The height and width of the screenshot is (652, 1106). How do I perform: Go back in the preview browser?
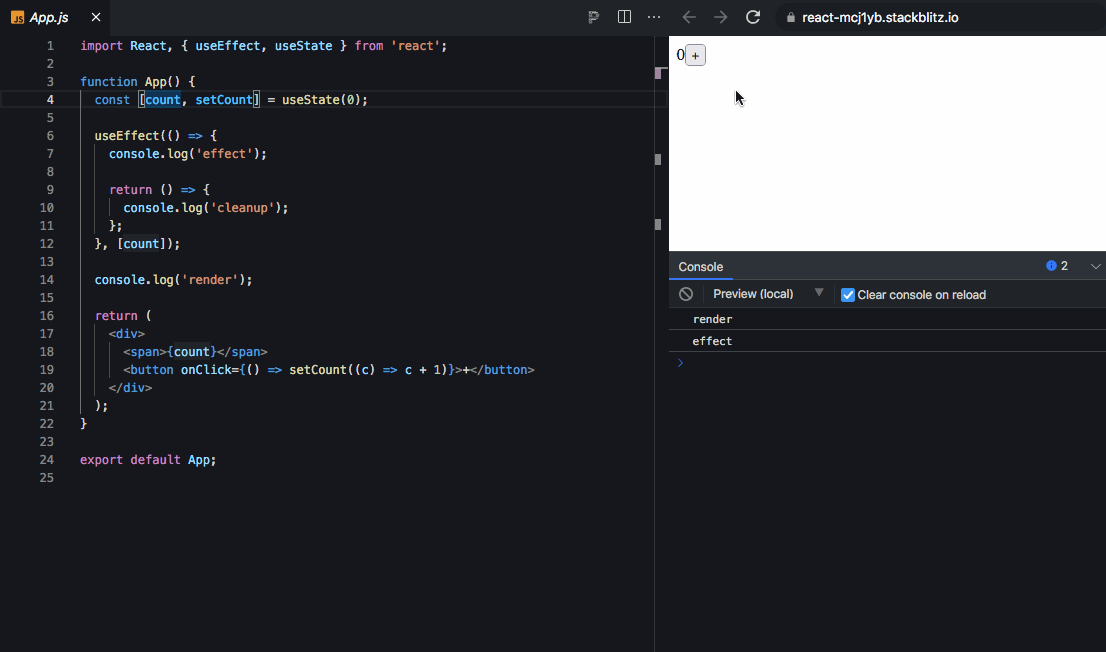[x=689, y=17]
